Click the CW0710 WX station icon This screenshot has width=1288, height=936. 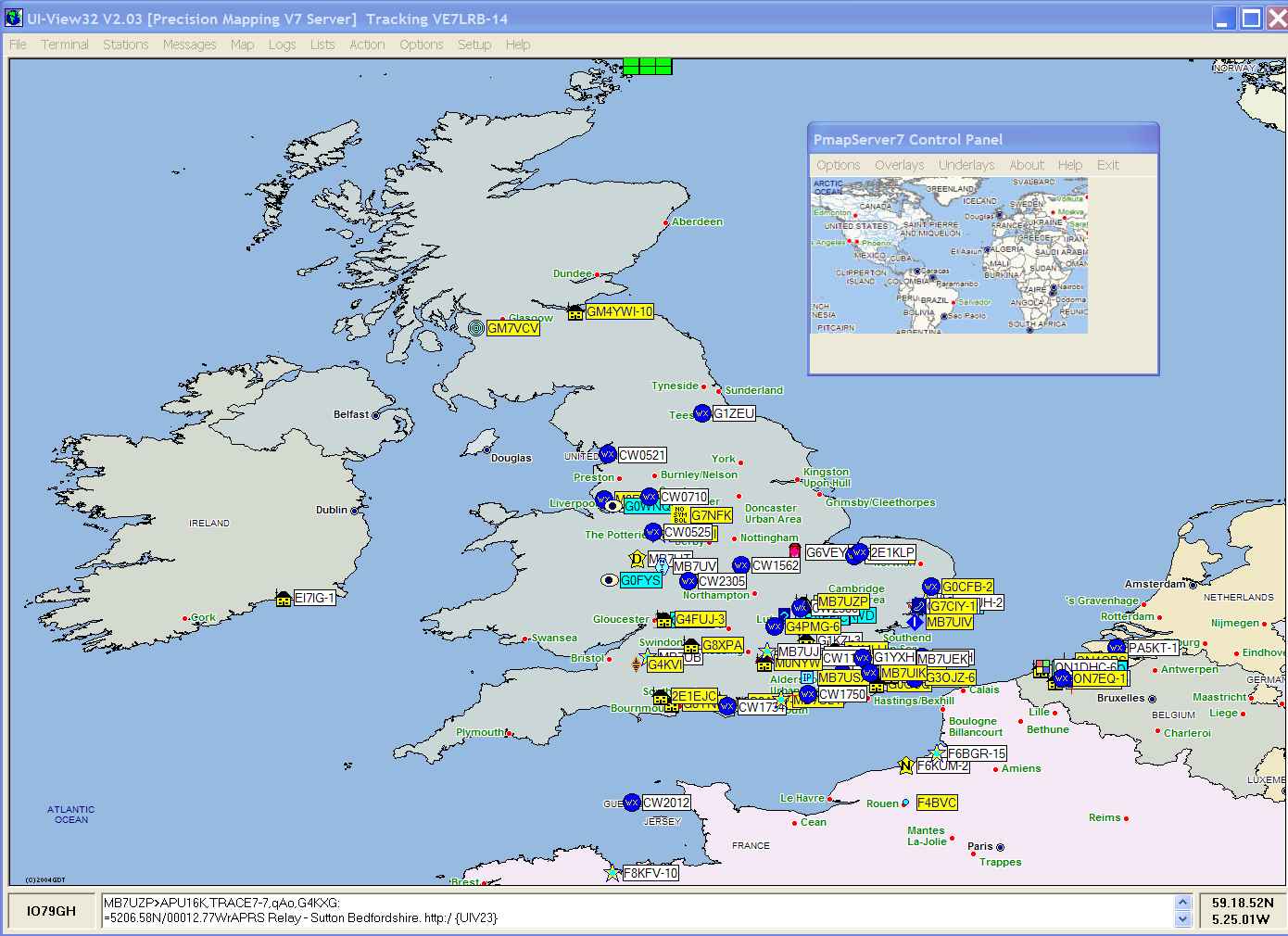pyautogui.click(x=649, y=497)
